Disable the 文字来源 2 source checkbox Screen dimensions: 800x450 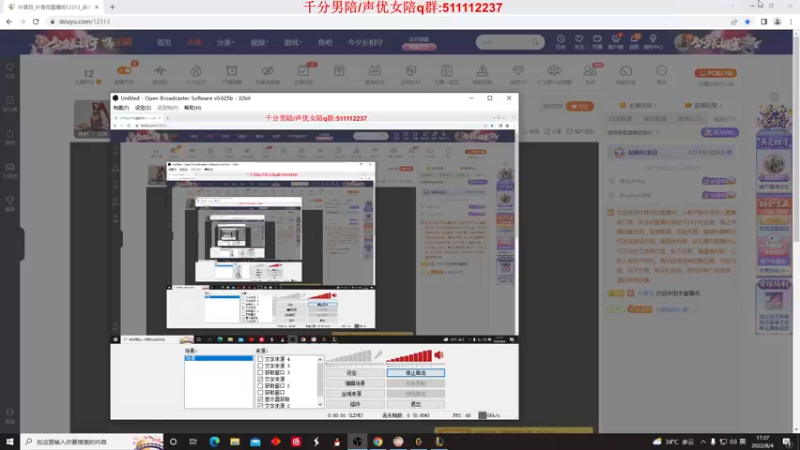pyautogui.click(x=261, y=405)
